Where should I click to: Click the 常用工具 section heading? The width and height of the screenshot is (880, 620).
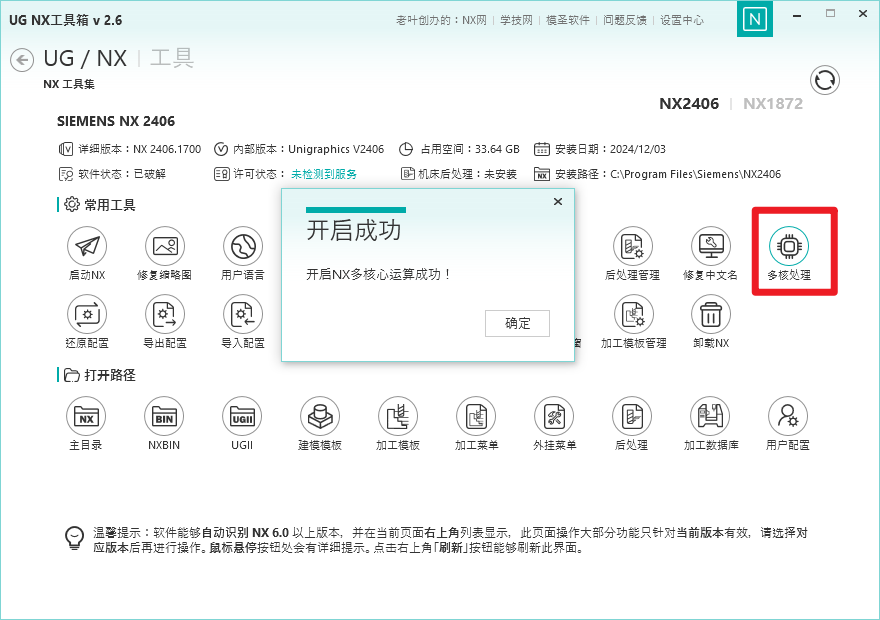pos(109,205)
